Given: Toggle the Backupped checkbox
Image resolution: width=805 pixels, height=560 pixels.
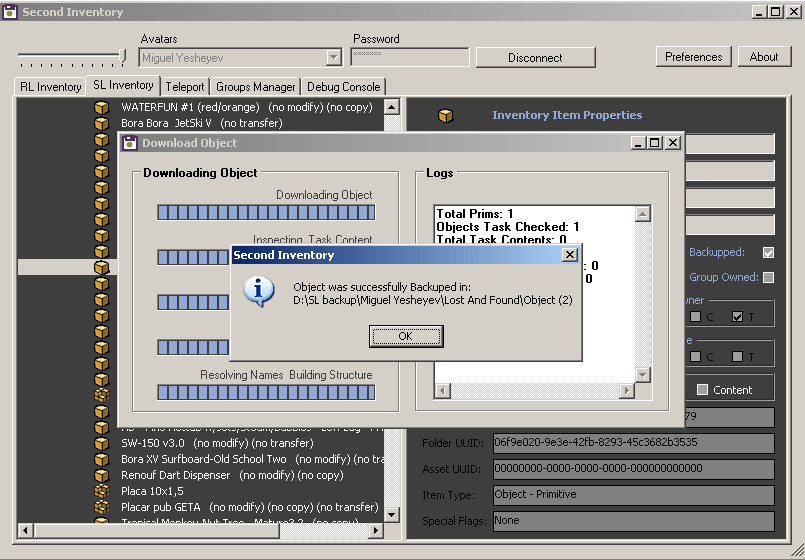Looking at the screenshot, I should (768, 253).
